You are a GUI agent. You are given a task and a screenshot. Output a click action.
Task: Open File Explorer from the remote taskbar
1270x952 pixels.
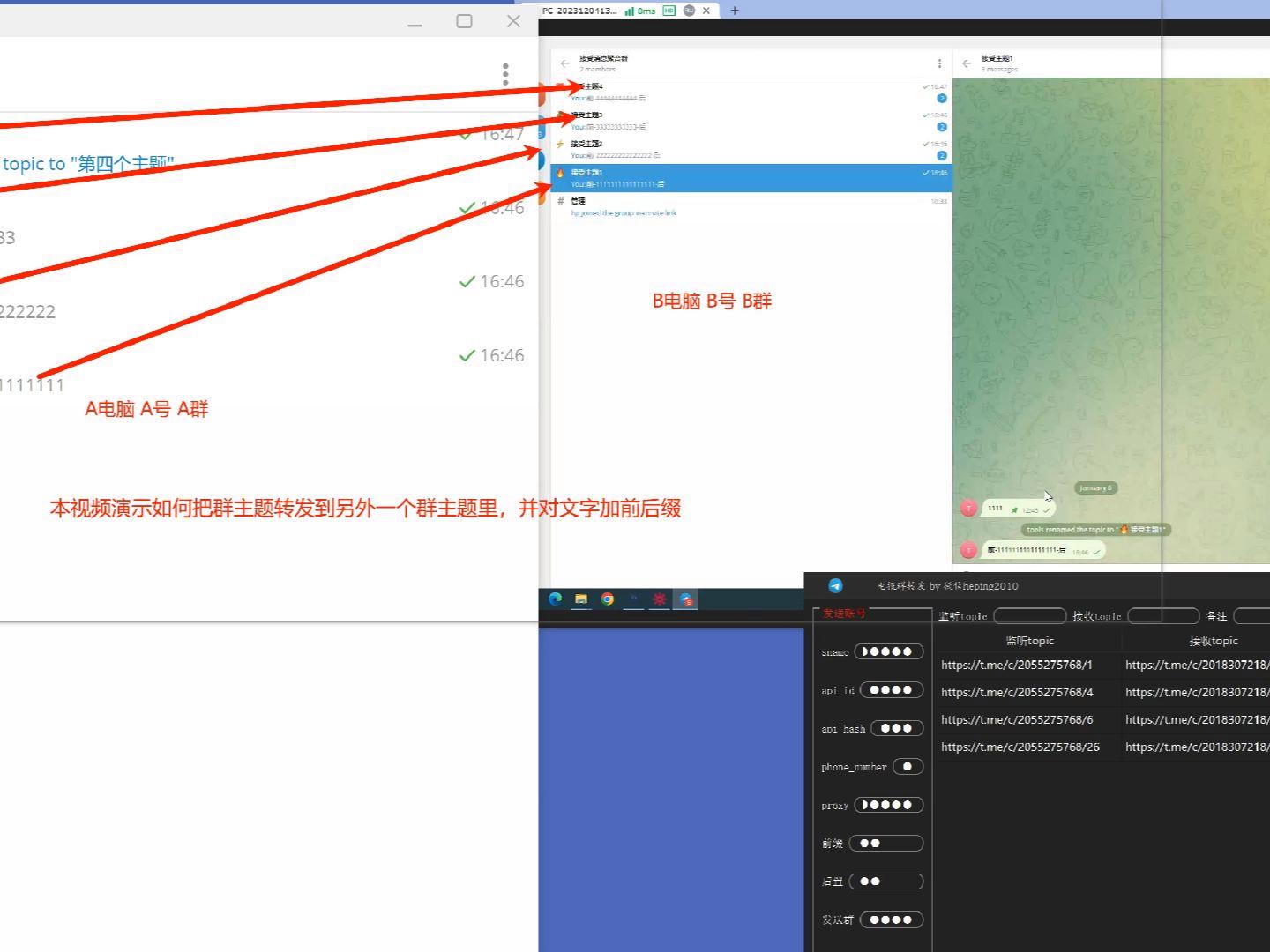(581, 599)
